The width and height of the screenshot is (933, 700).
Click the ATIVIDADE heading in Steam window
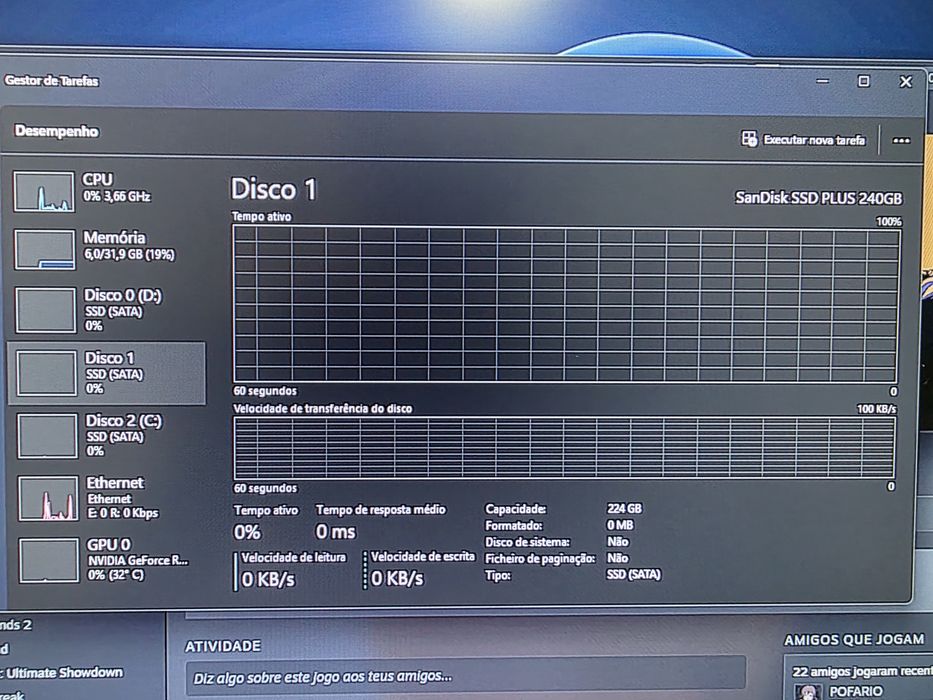(x=223, y=646)
